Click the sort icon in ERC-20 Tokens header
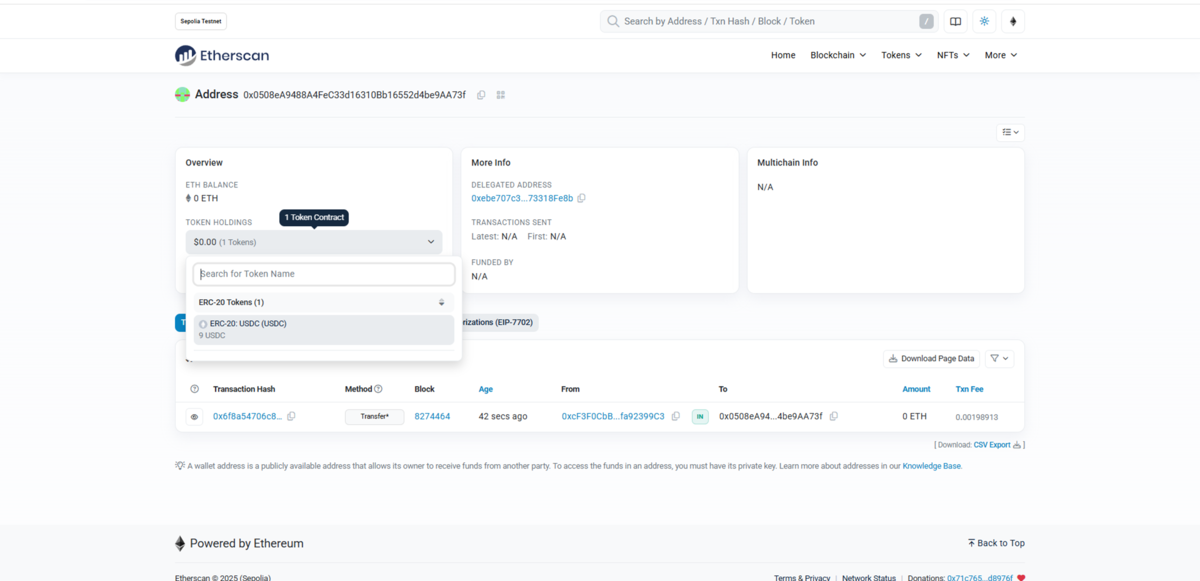The width and height of the screenshot is (1200, 581). [x=442, y=302]
